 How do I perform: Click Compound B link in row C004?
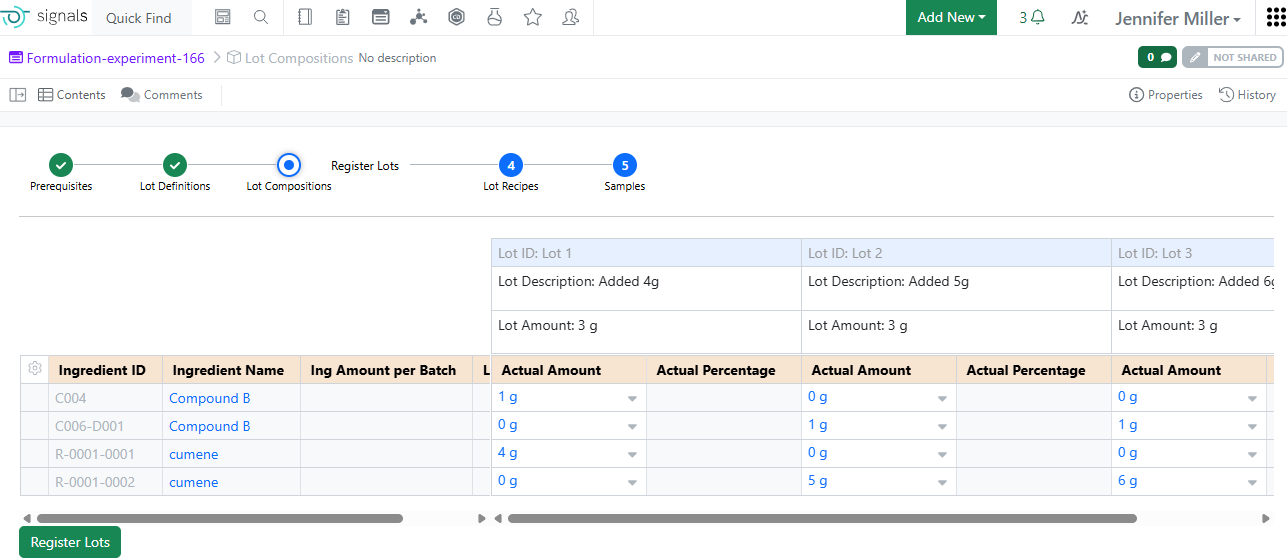coord(210,398)
